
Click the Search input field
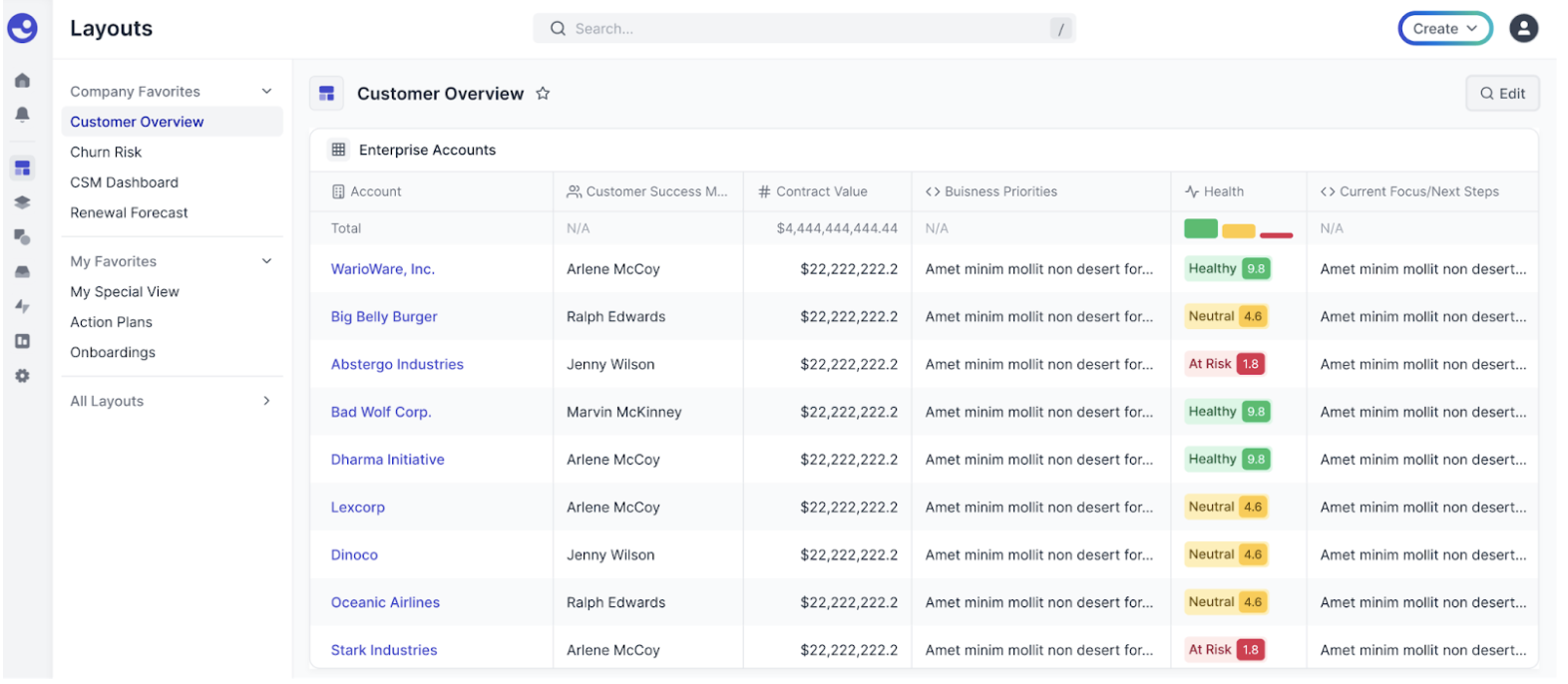804,29
